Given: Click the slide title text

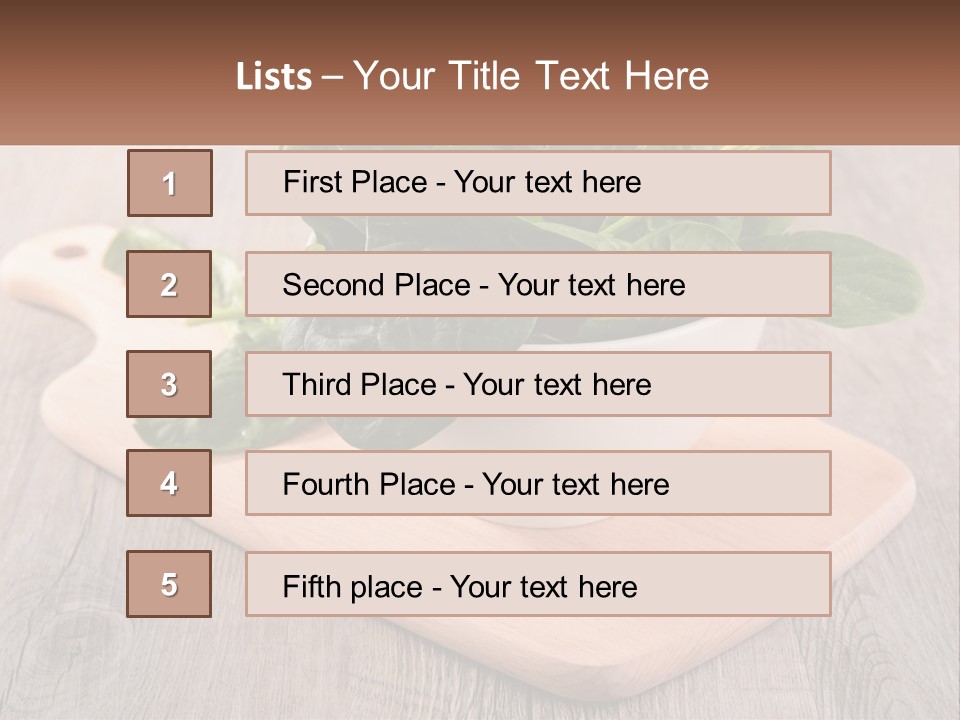Looking at the screenshot, I should pos(473,76).
